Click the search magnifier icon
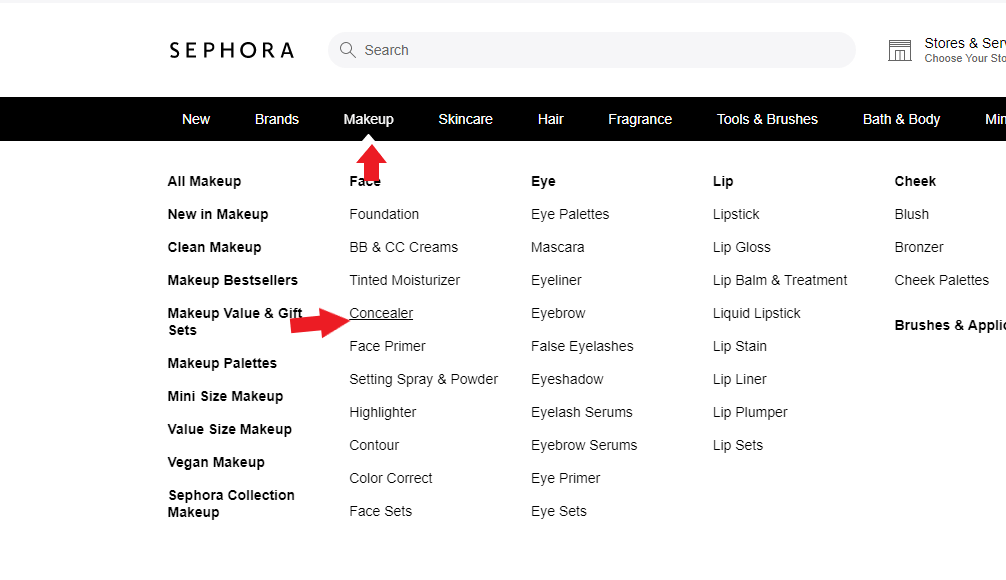The width and height of the screenshot is (1006, 580). pos(348,50)
